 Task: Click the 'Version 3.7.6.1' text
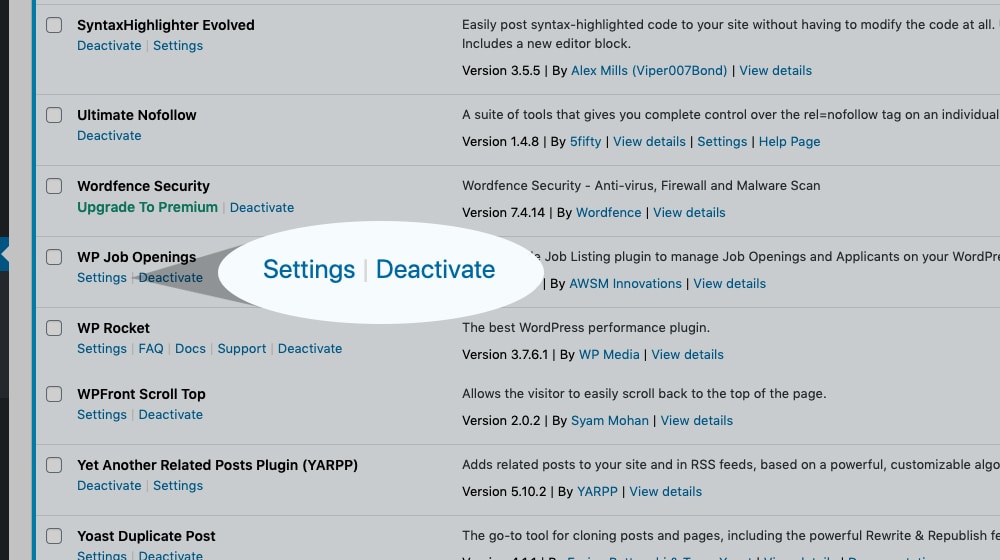tap(505, 354)
